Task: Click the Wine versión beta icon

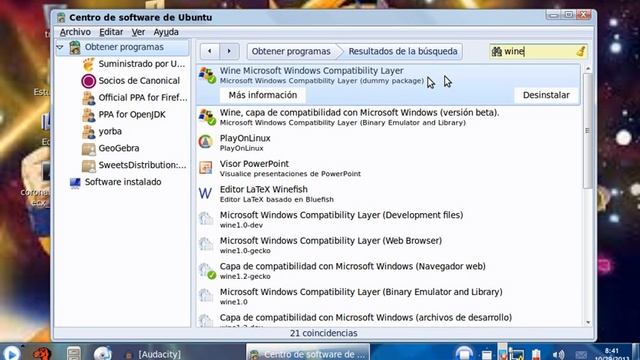Action: (207, 117)
